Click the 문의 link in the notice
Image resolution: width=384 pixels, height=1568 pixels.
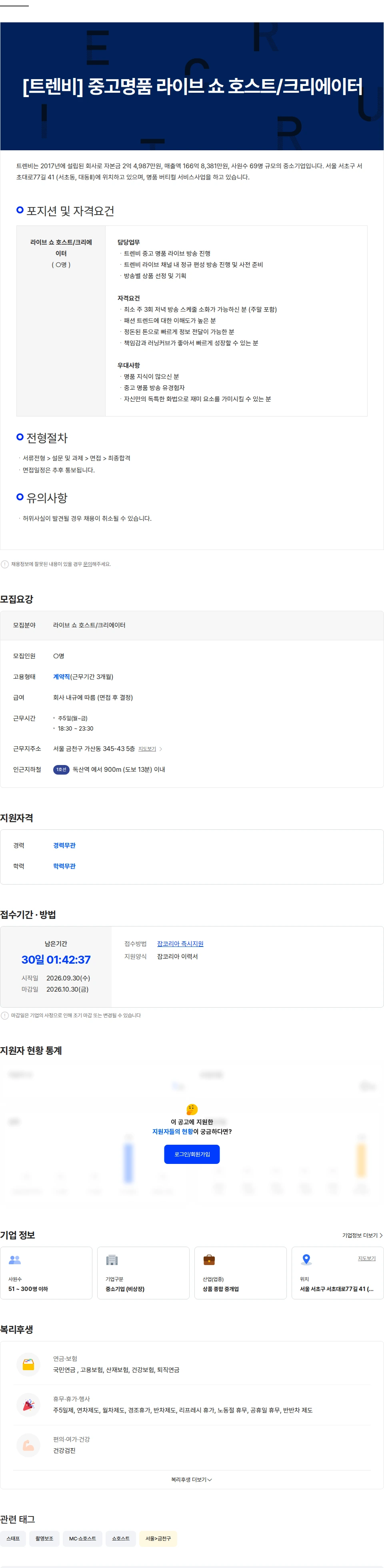point(87,564)
